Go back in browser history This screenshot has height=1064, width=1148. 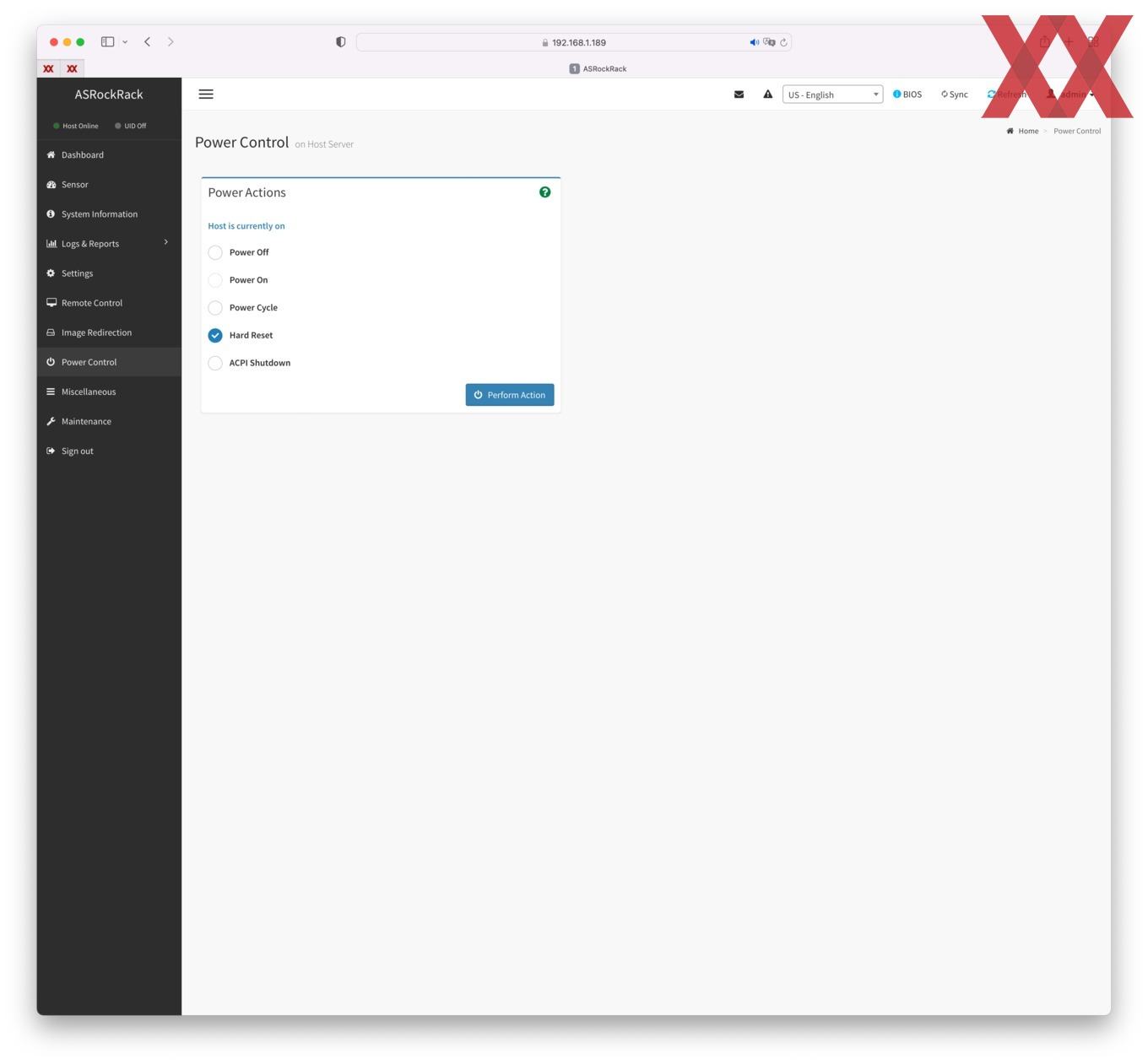(147, 41)
